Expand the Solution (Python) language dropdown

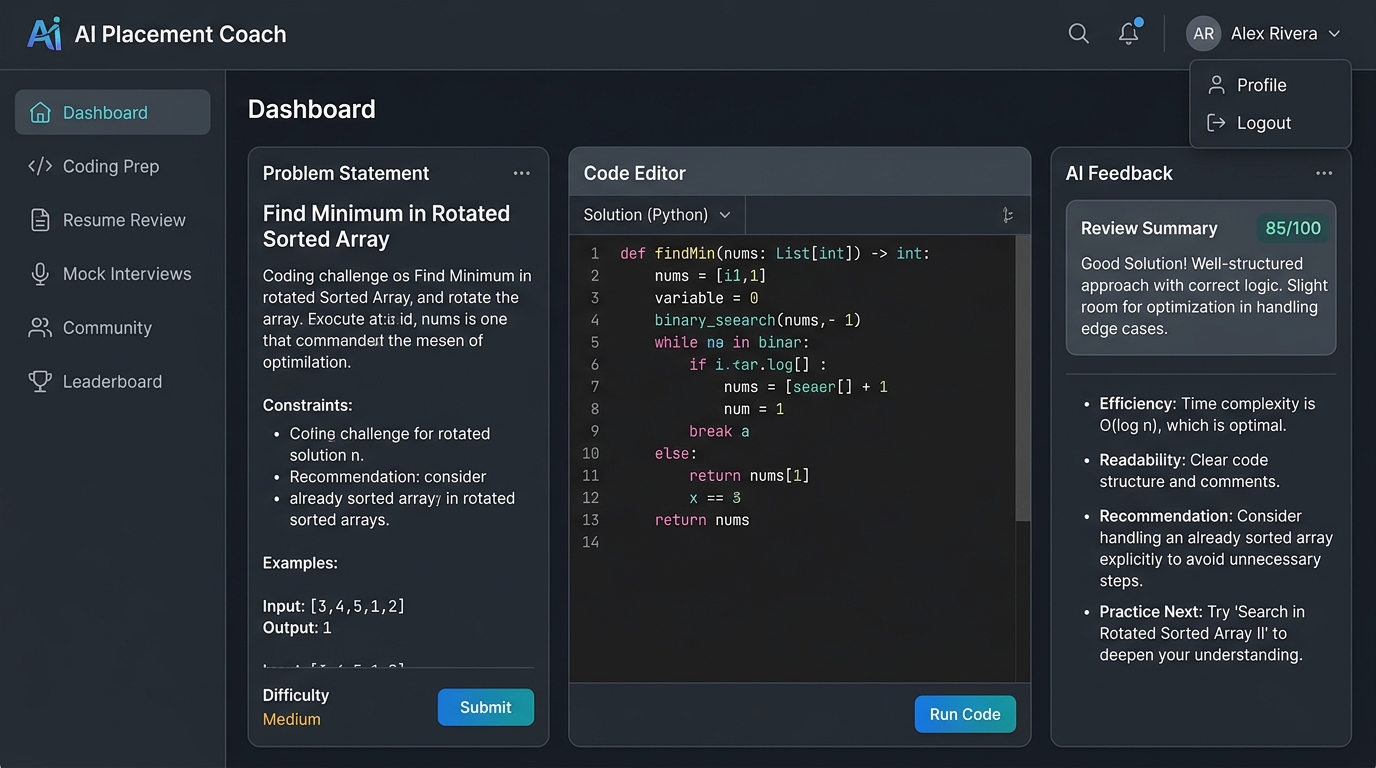click(657, 215)
